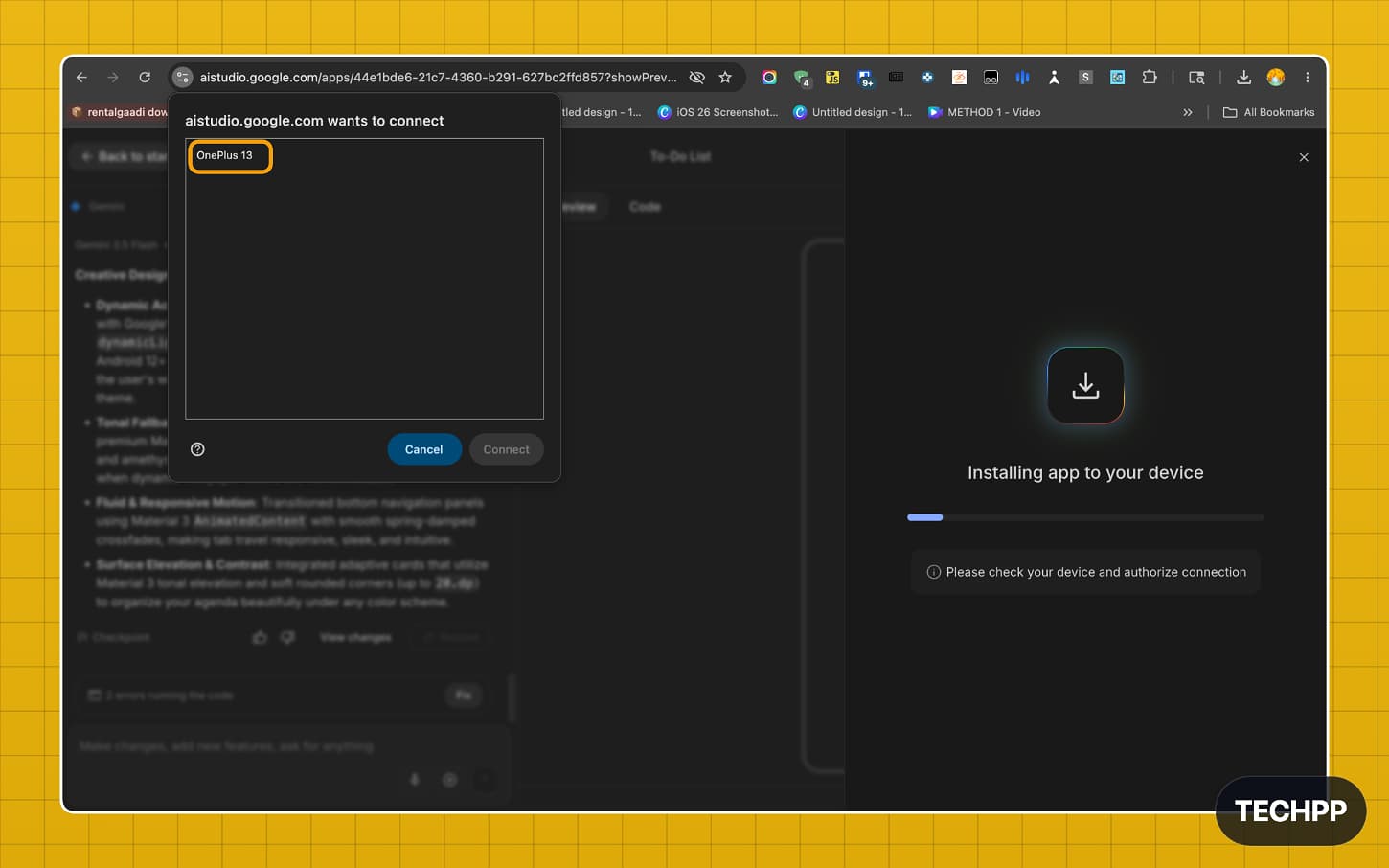Viewport: 1389px width, 868px height.
Task: Open the colorful ring extension icon
Action: 769,78
